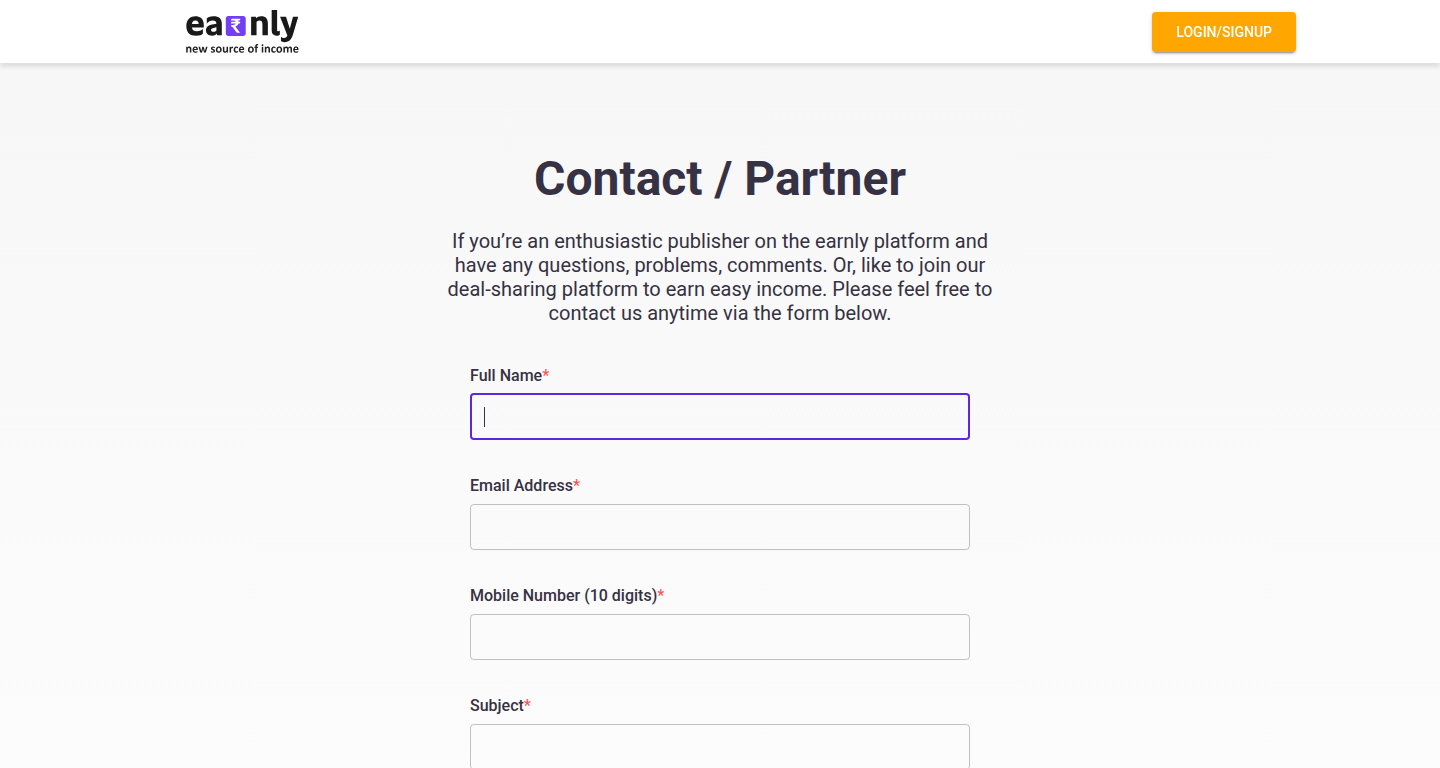Click the Subject label
This screenshot has width=1440, height=768.
pyautogui.click(x=497, y=705)
